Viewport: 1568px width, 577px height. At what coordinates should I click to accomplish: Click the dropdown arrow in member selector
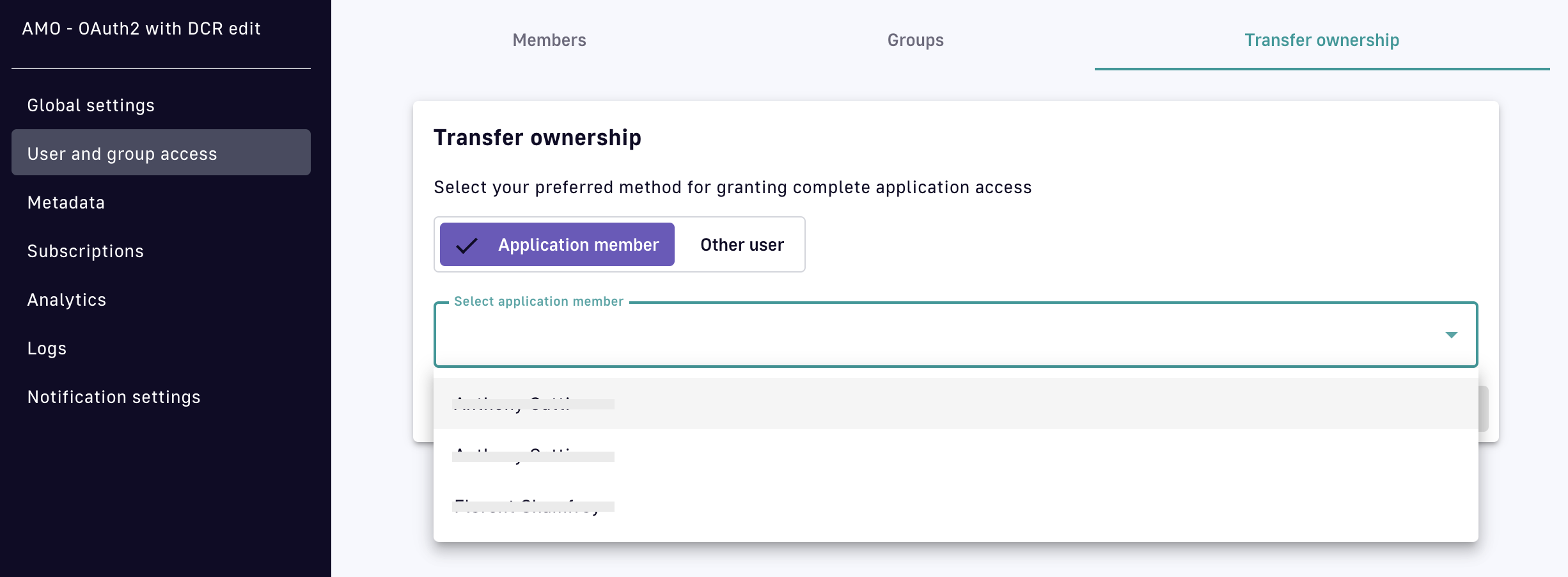point(1451,335)
